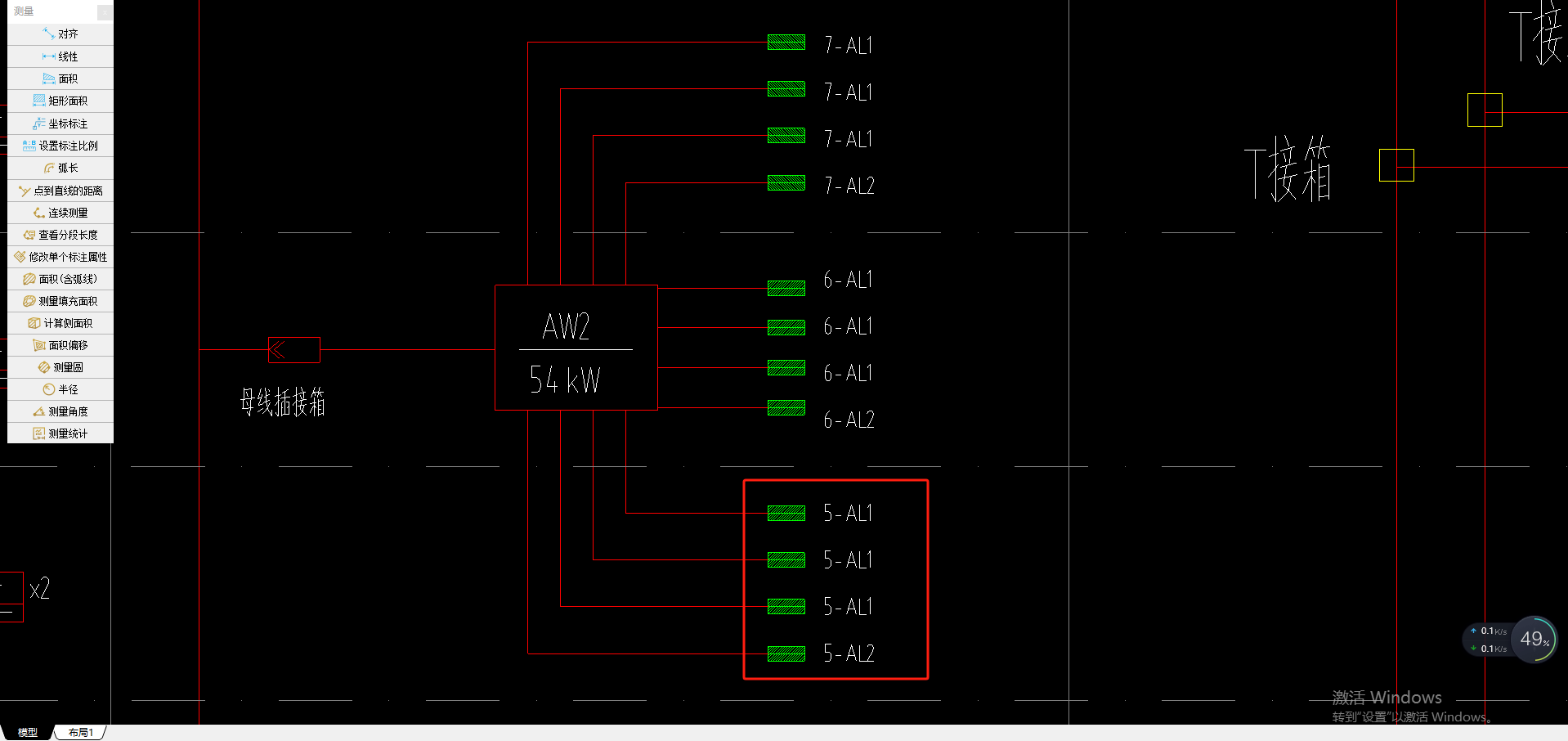1568x741 pixels.
Task: Click the full T接箱 text label
Action: click(x=1288, y=169)
